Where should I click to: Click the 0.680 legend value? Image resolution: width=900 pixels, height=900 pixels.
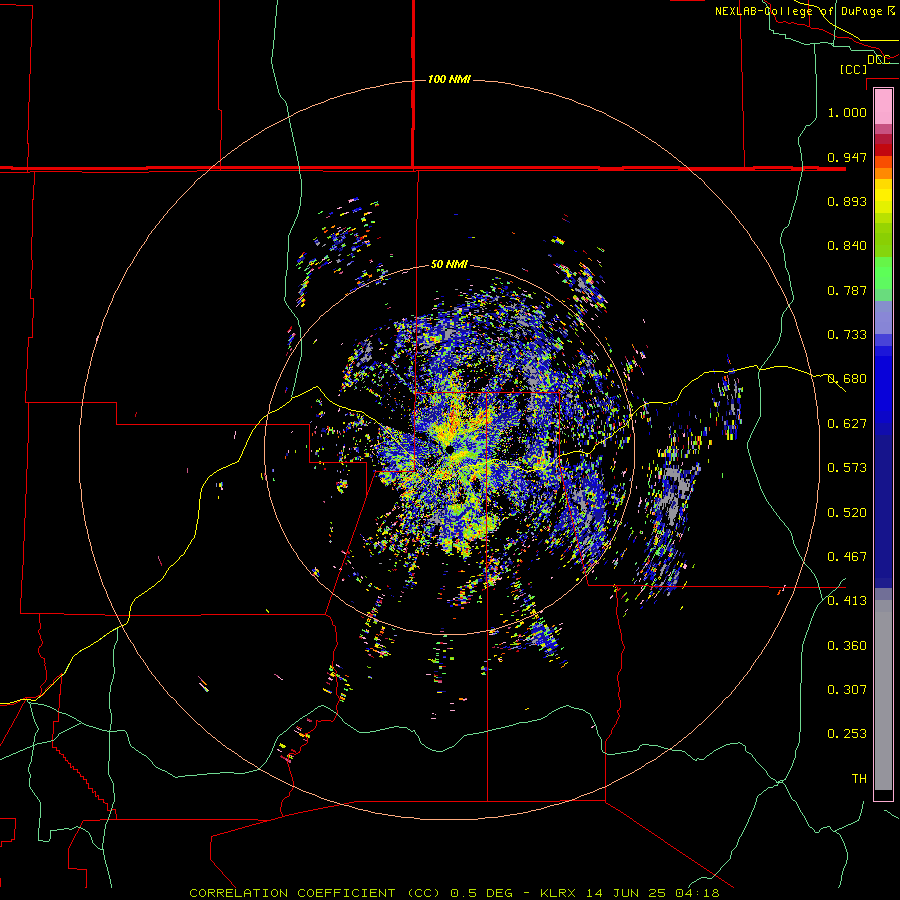(847, 379)
